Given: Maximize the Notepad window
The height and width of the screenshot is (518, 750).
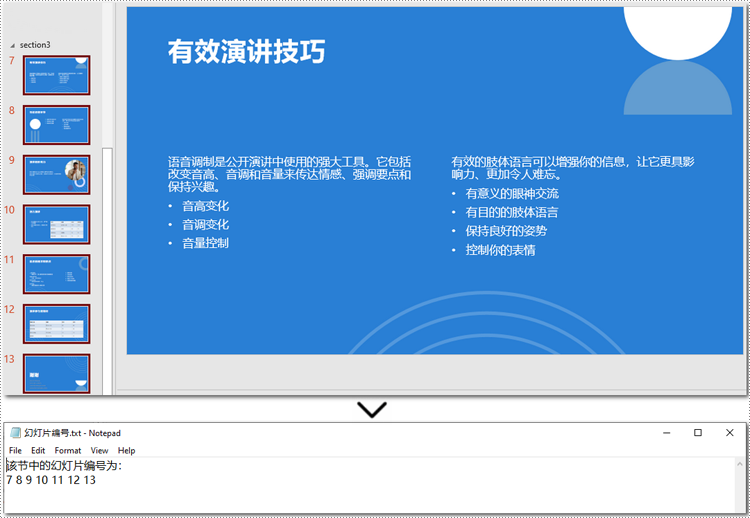Looking at the screenshot, I should (698, 433).
